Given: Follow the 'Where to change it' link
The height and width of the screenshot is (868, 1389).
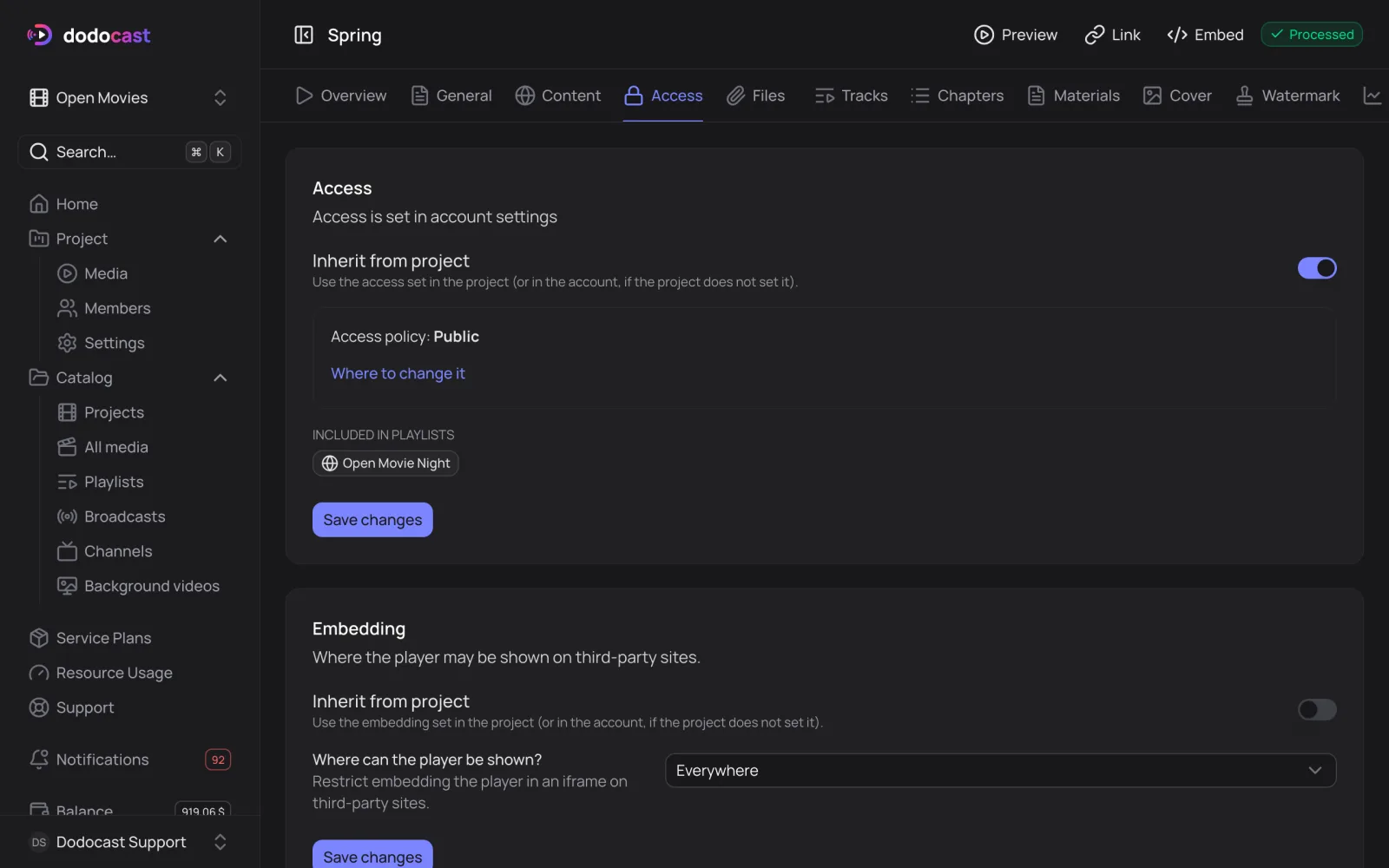Looking at the screenshot, I should (x=398, y=373).
